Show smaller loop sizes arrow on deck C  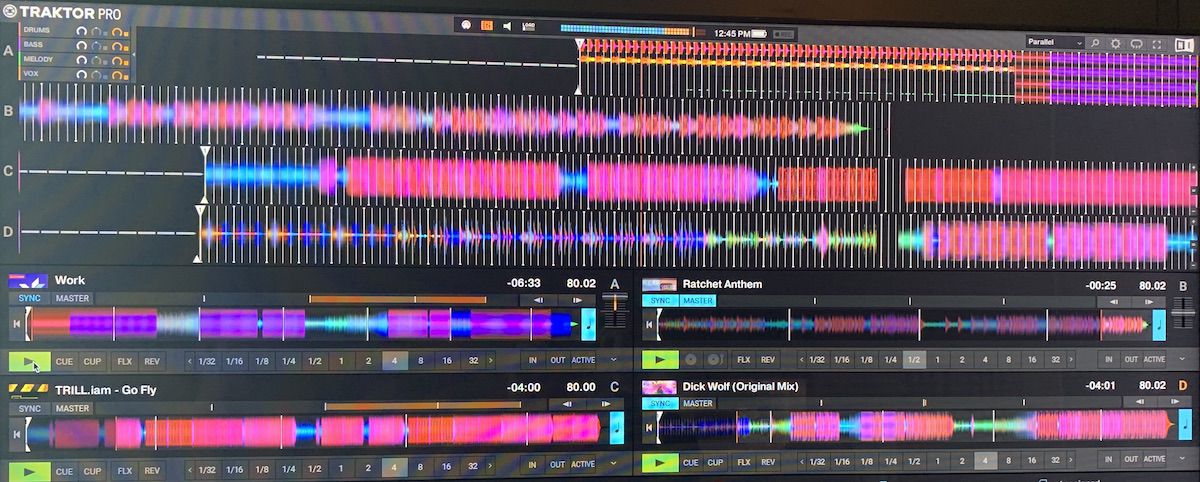[x=190, y=468]
